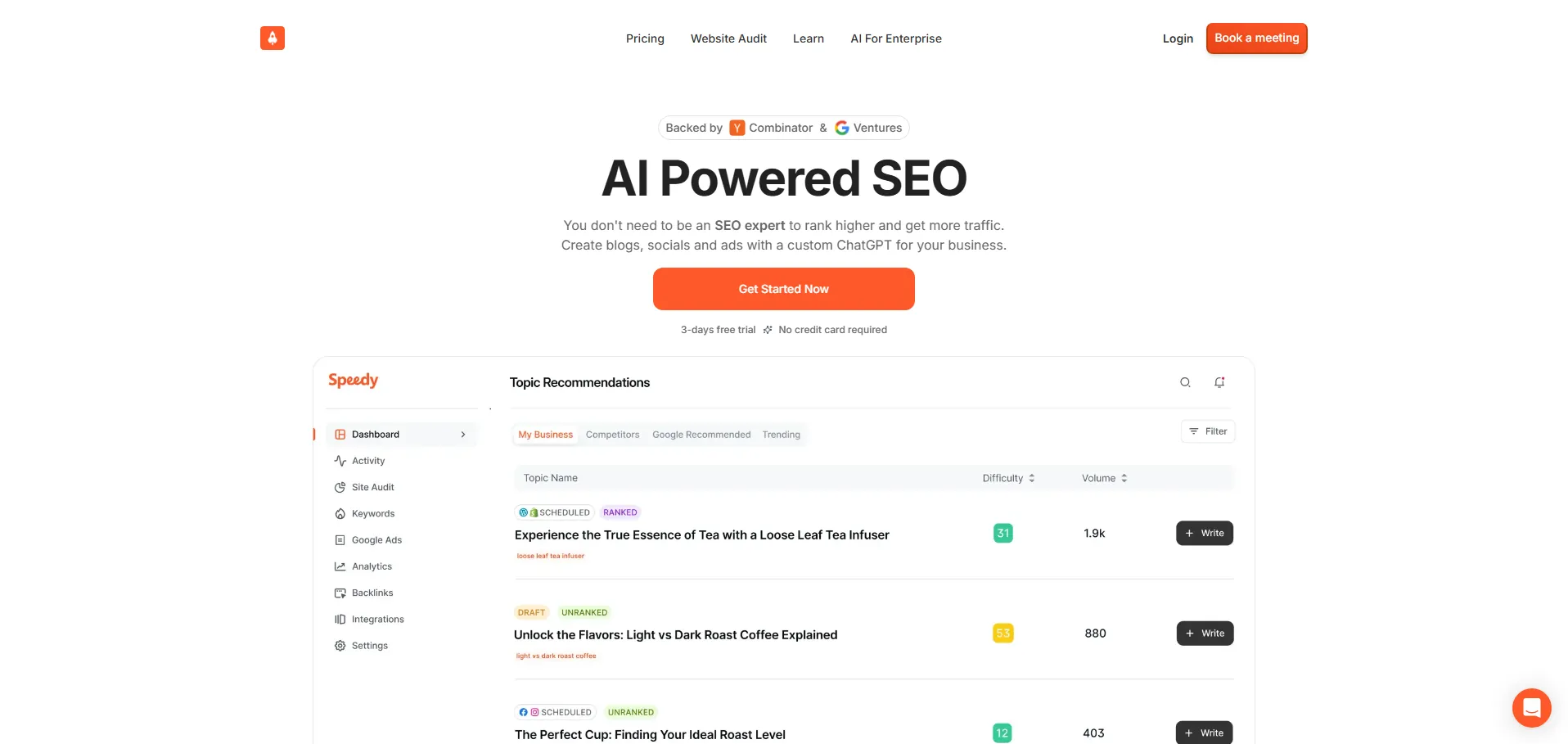Screen dimensions: 1568x744
Task: Click the orange rocket logo icon
Action: point(273,38)
